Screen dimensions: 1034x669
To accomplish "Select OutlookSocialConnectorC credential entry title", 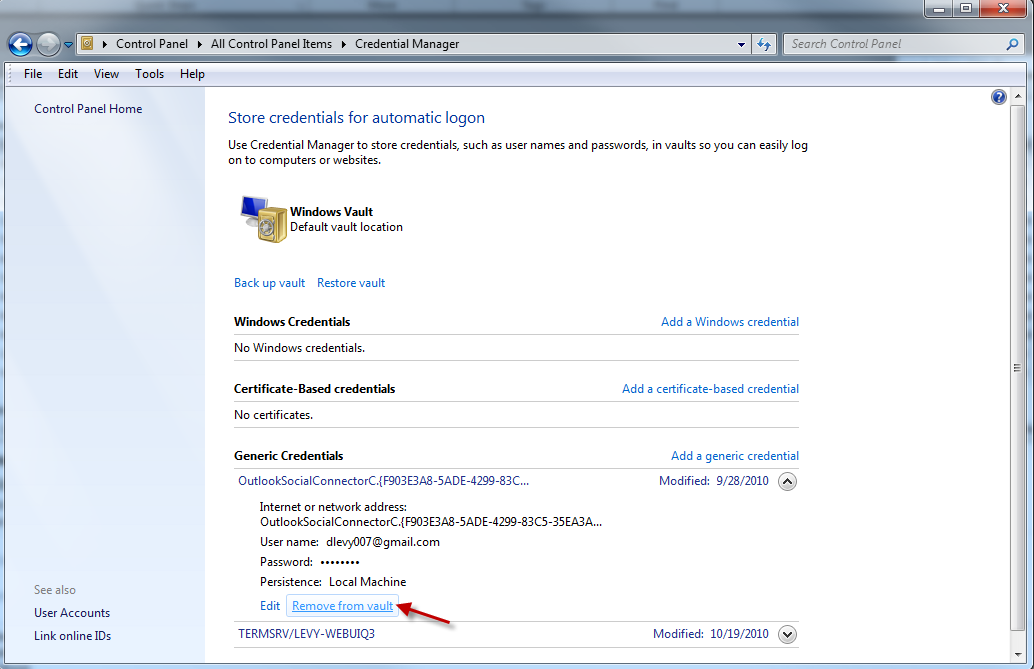I will tap(383, 481).
